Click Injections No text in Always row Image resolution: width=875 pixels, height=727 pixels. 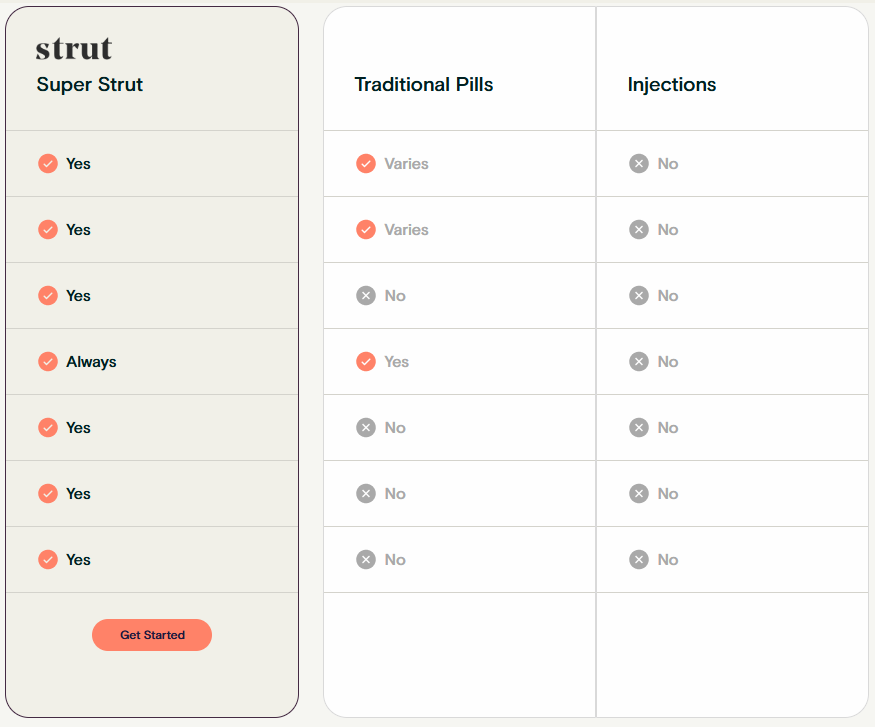(x=668, y=362)
